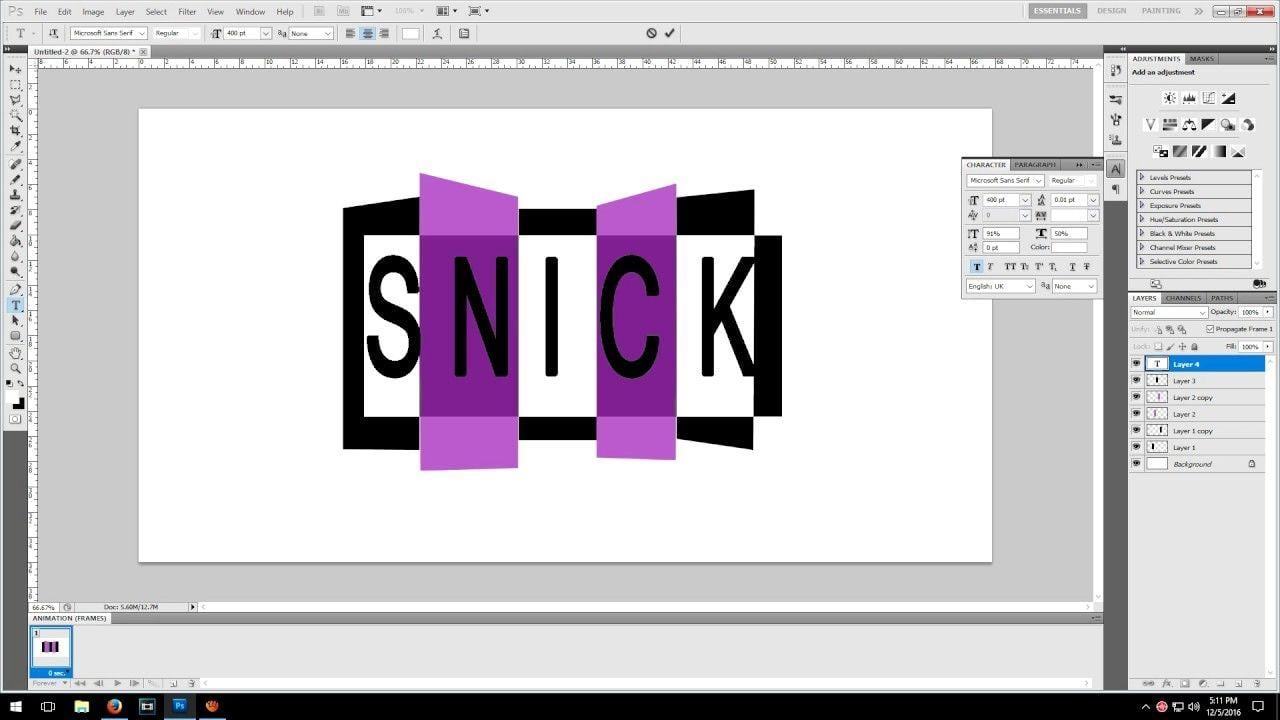The width and height of the screenshot is (1280, 720).
Task: Switch to the Channels tab
Action: [1183, 298]
